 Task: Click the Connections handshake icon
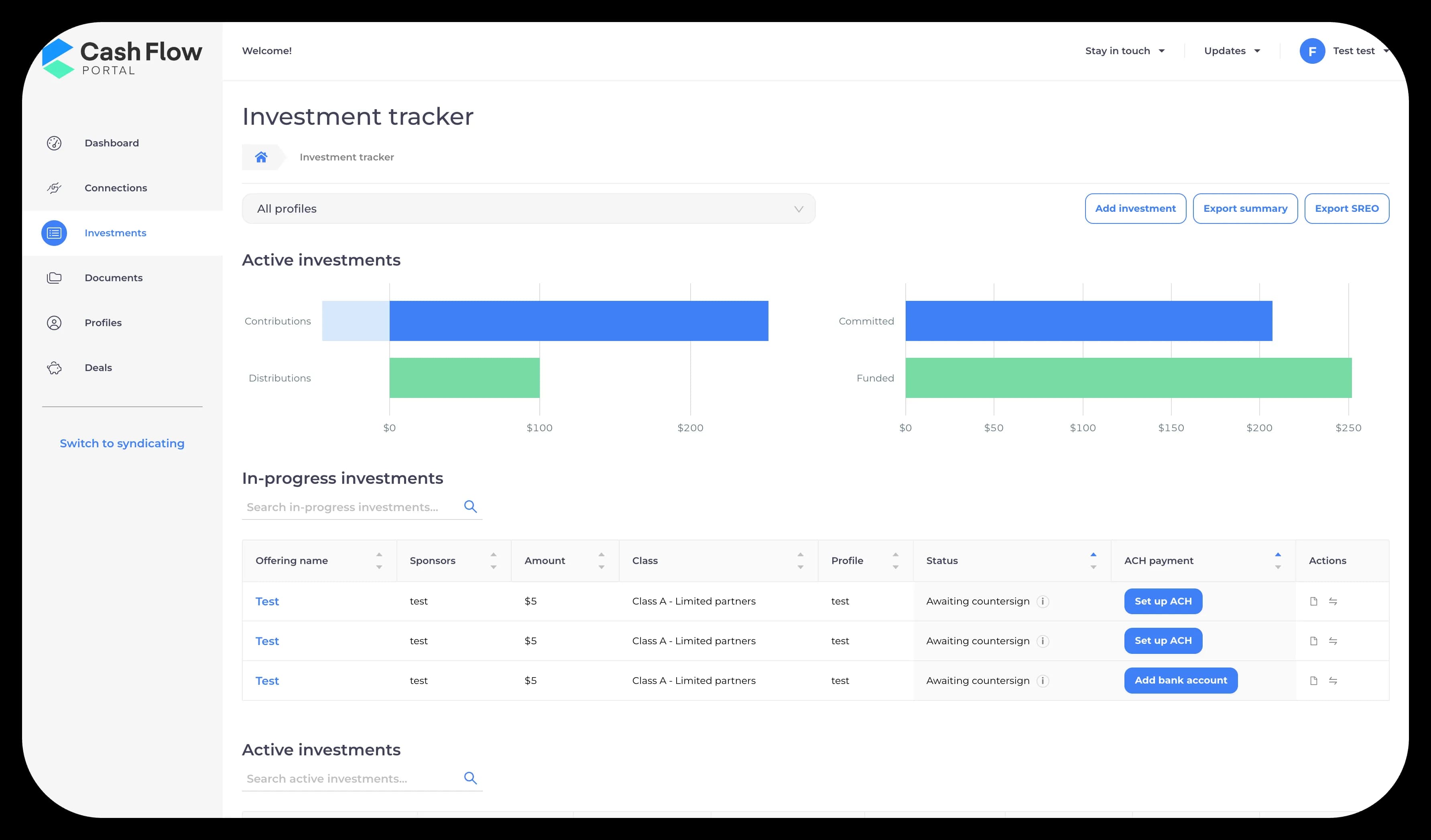click(x=54, y=188)
